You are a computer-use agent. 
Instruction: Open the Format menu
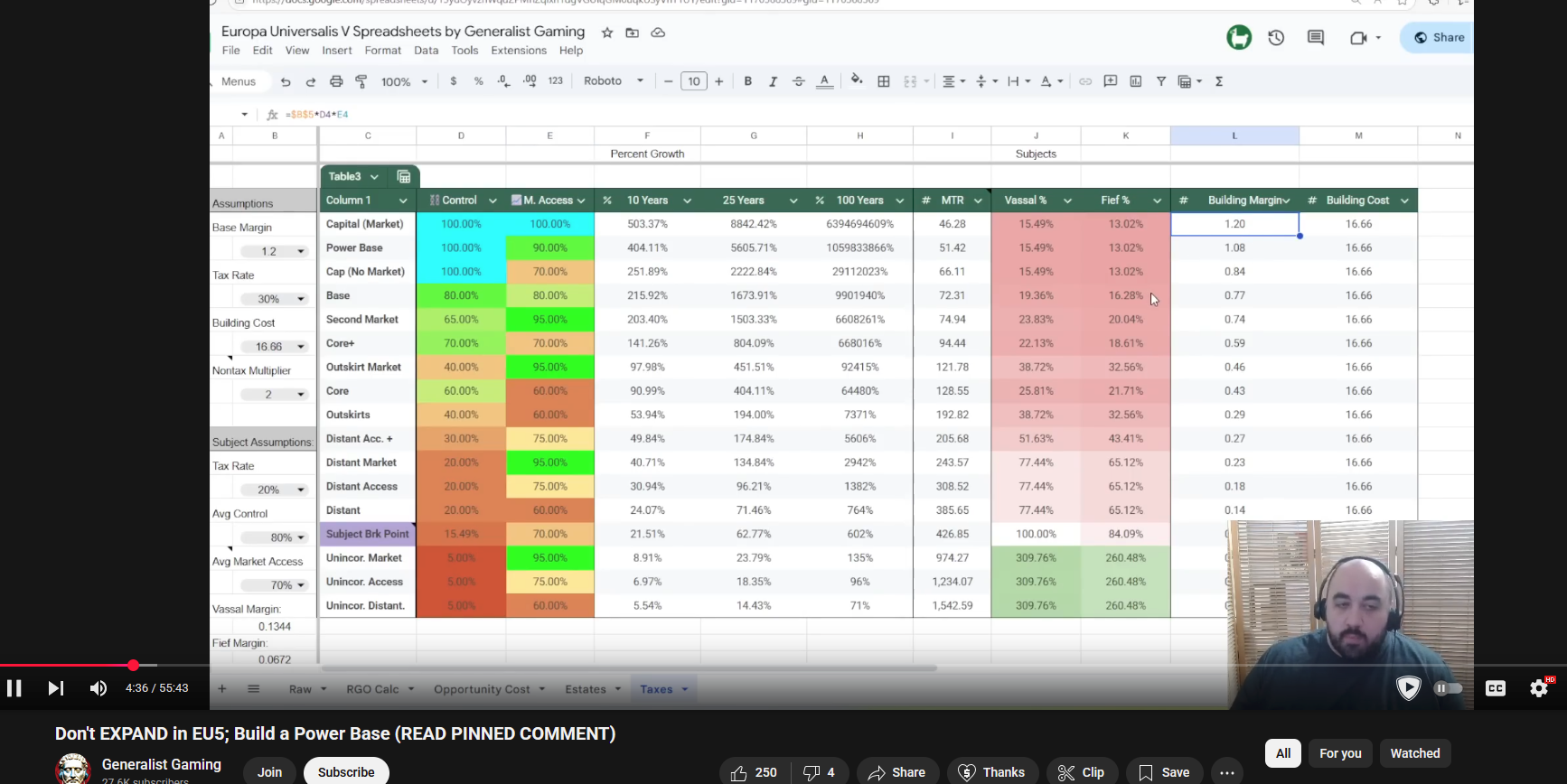click(383, 51)
